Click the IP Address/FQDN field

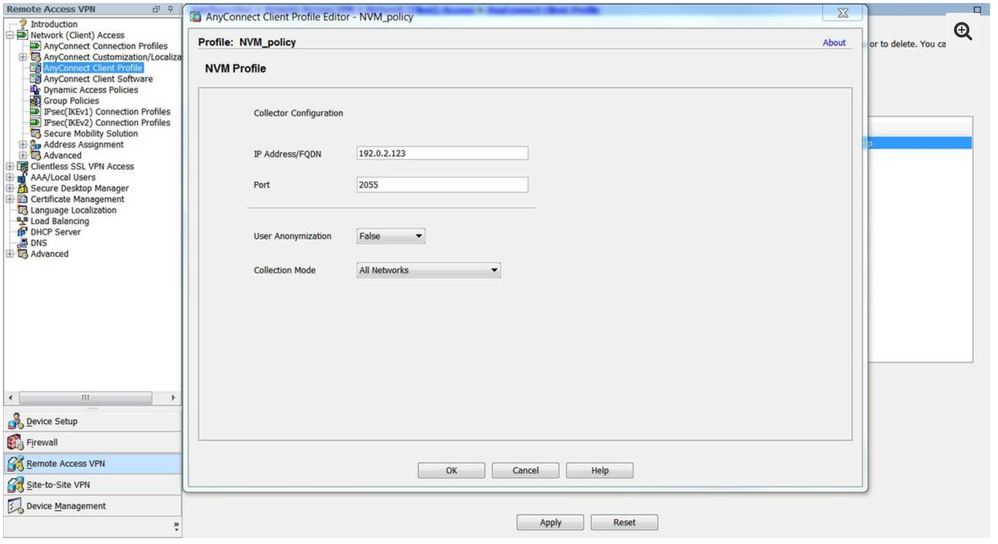point(442,153)
